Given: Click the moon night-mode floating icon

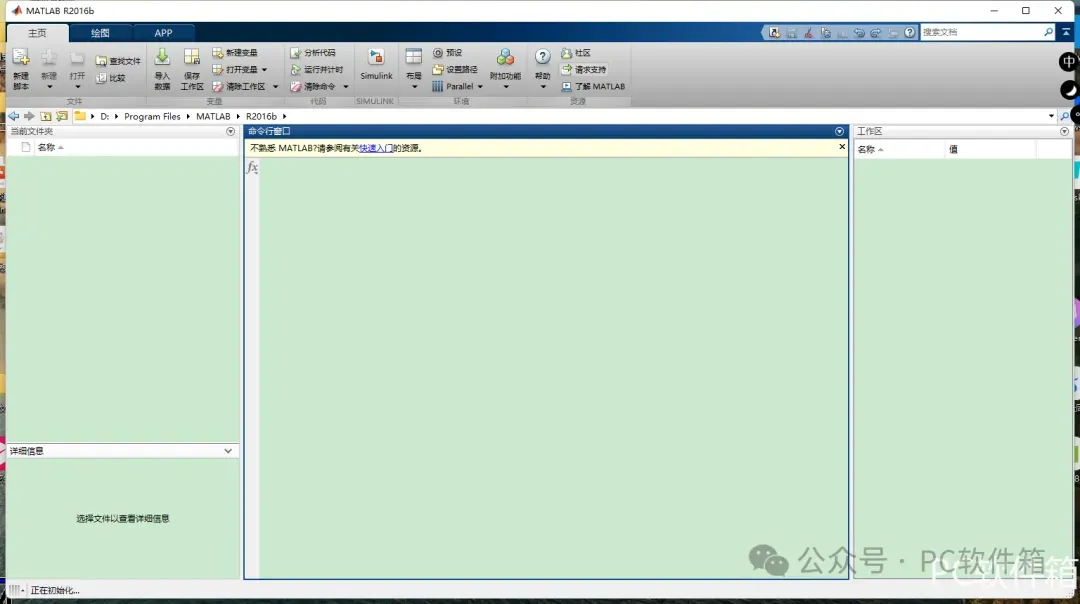Looking at the screenshot, I should pos(1069,90).
